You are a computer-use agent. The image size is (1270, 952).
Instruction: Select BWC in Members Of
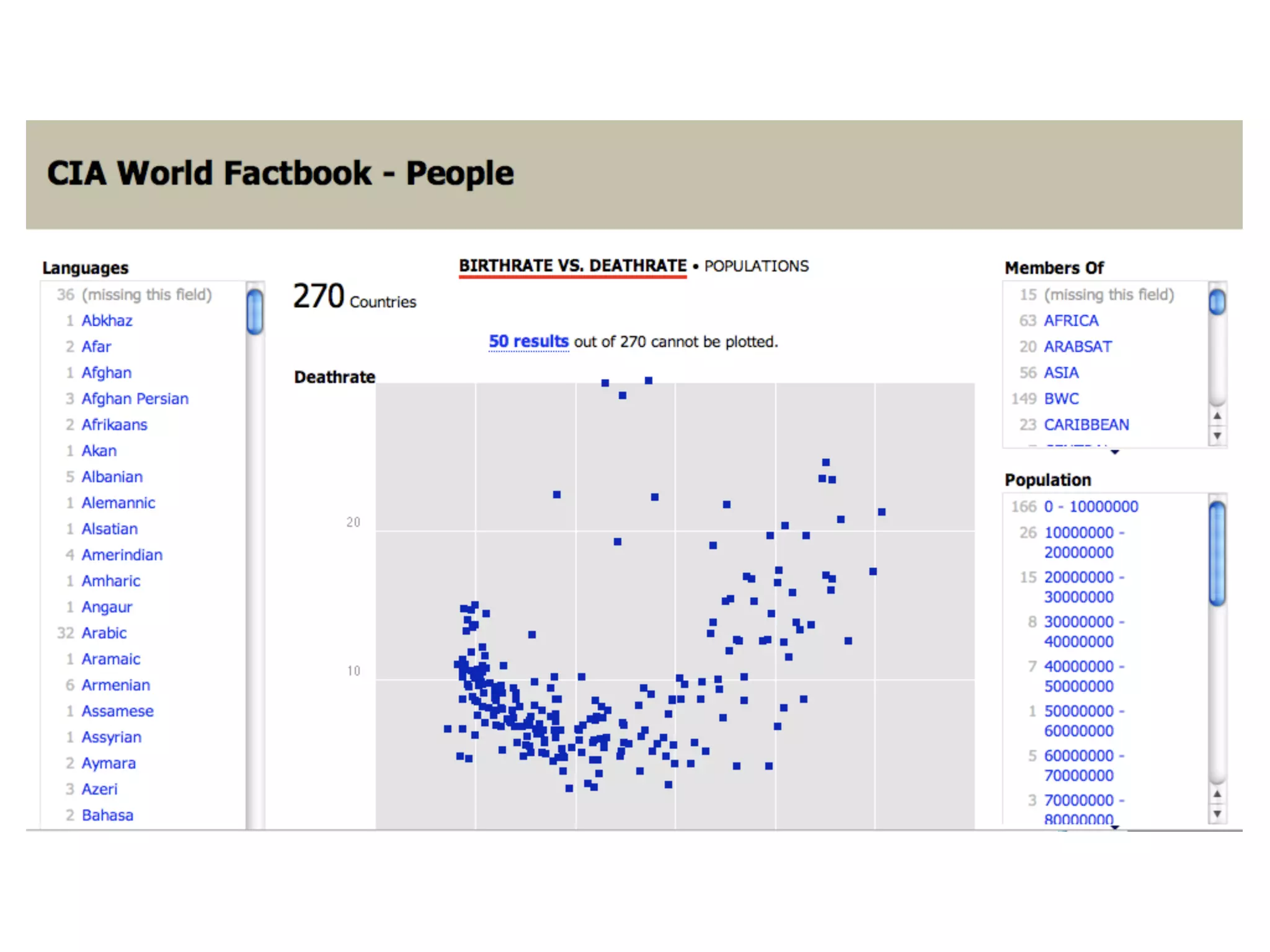(1061, 399)
